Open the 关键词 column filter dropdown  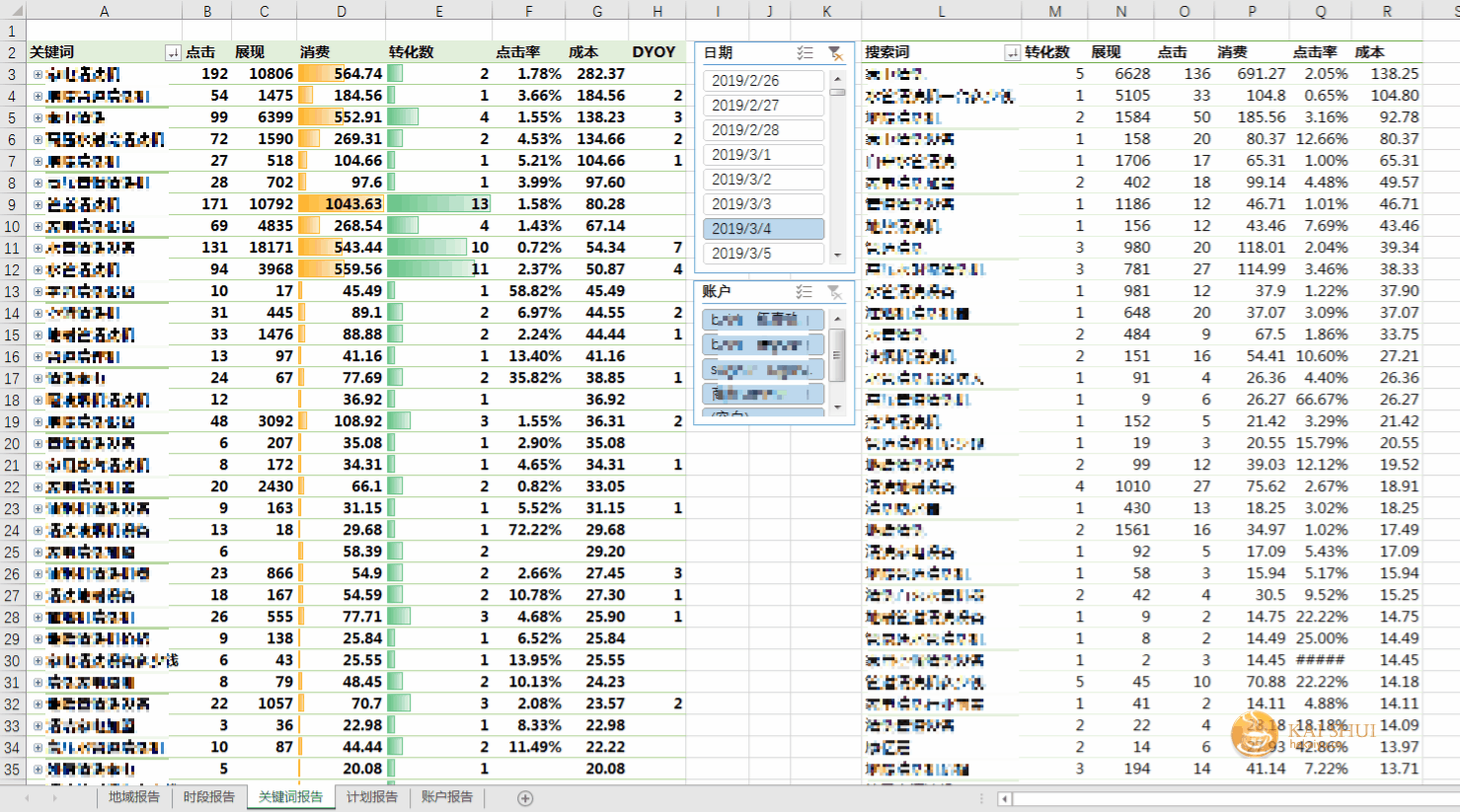point(173,53)
